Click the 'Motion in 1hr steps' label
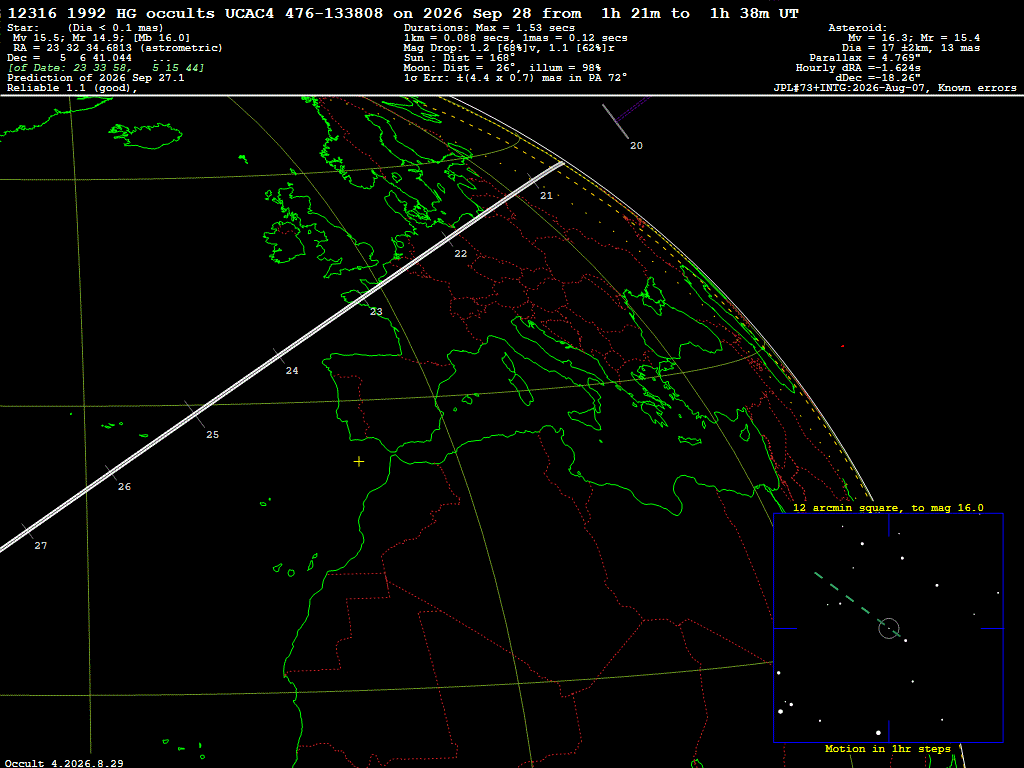Screen dimensions: 1024x768 pyautogui.click(x=888, y=748)
